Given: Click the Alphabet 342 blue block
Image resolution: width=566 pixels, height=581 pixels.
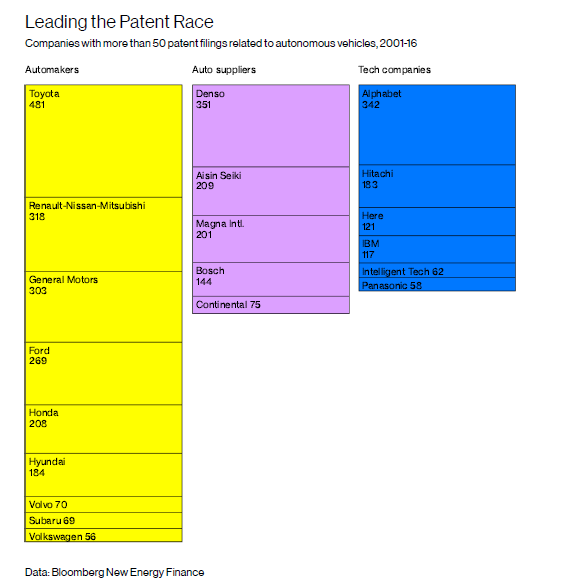Looking at the screenshot, I should [x=437, y=125].
